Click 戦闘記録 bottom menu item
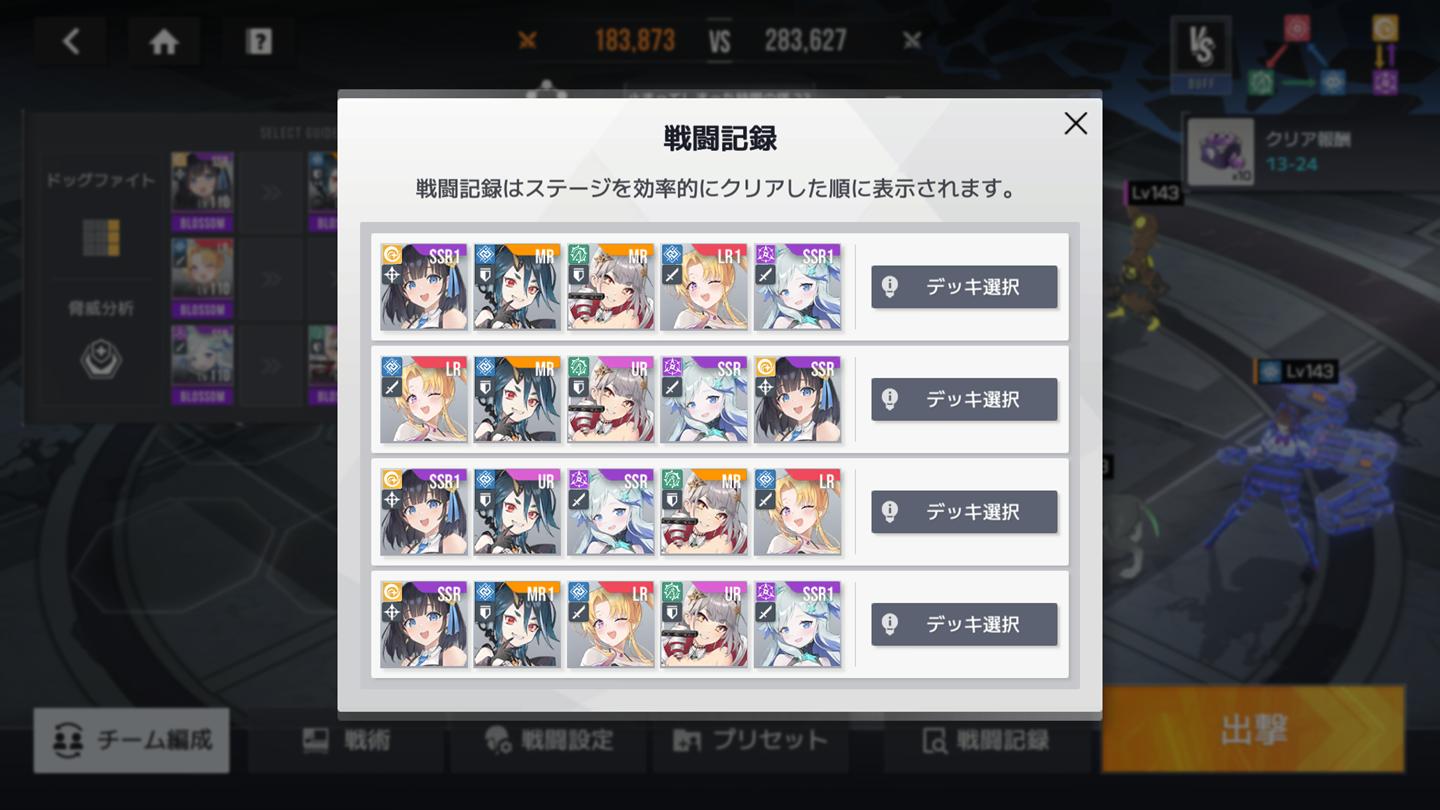The width and height of the screenshot is (1440, 810). tap(986, 741)
